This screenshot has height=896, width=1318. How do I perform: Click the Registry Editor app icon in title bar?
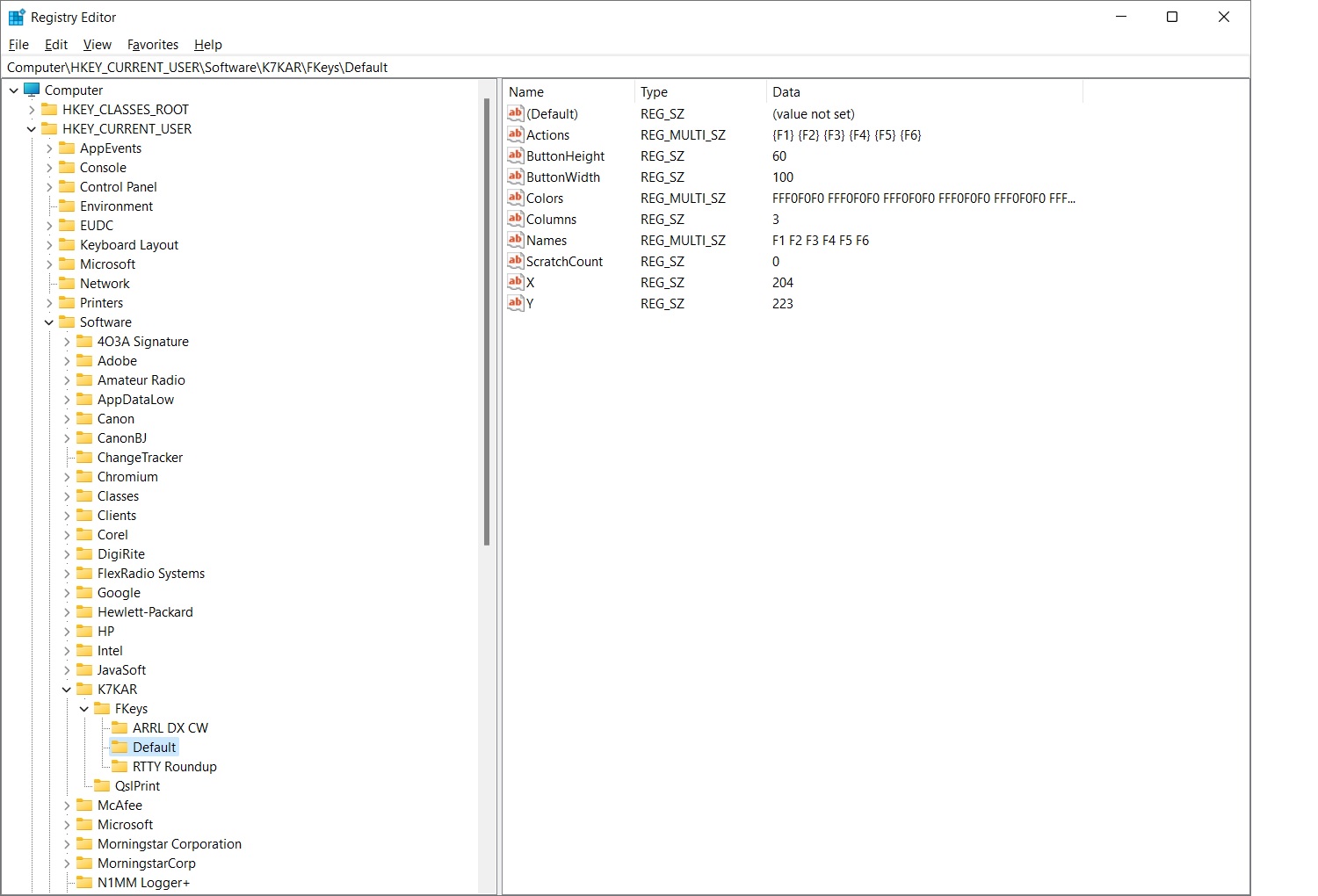coord(16,18)
